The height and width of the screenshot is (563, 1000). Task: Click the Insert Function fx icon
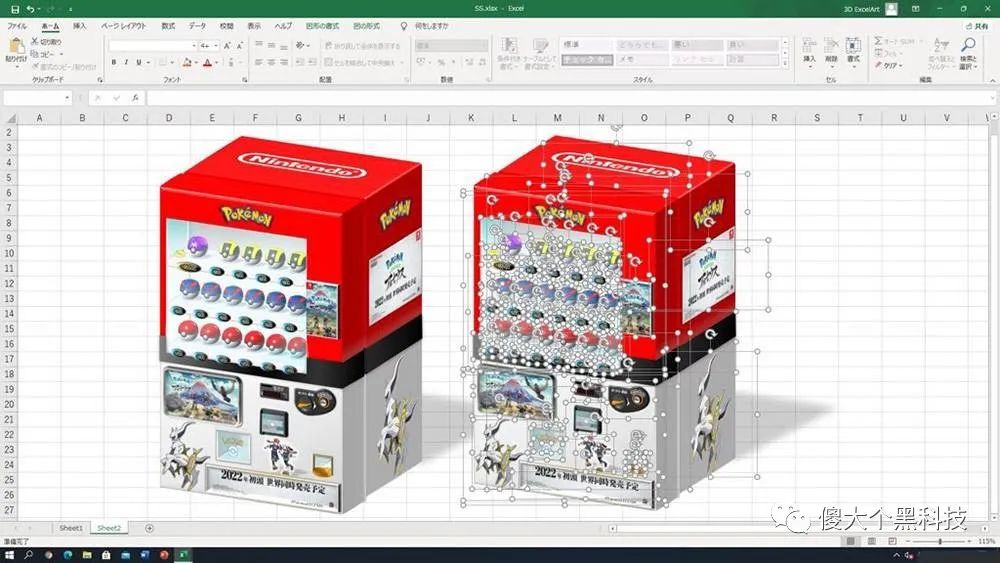(135, 98)
